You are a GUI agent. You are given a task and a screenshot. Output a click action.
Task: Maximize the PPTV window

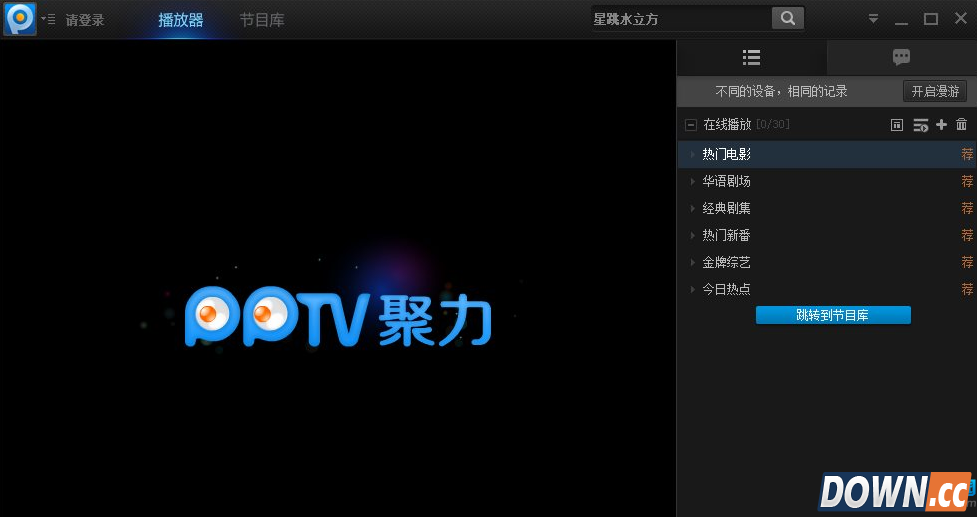pos(931,19)
